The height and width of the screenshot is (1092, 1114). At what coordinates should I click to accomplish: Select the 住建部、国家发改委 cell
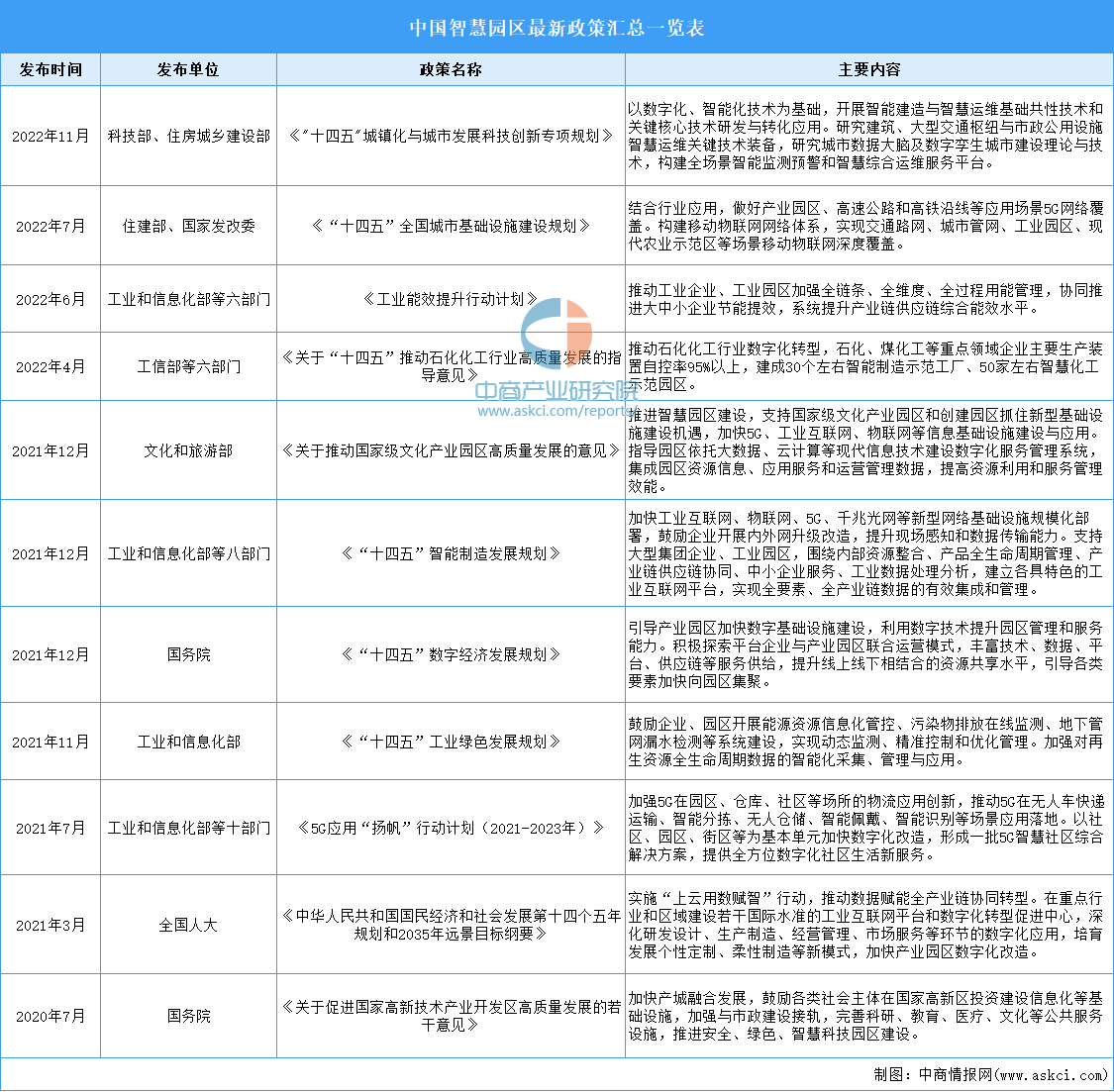[188, 226]
